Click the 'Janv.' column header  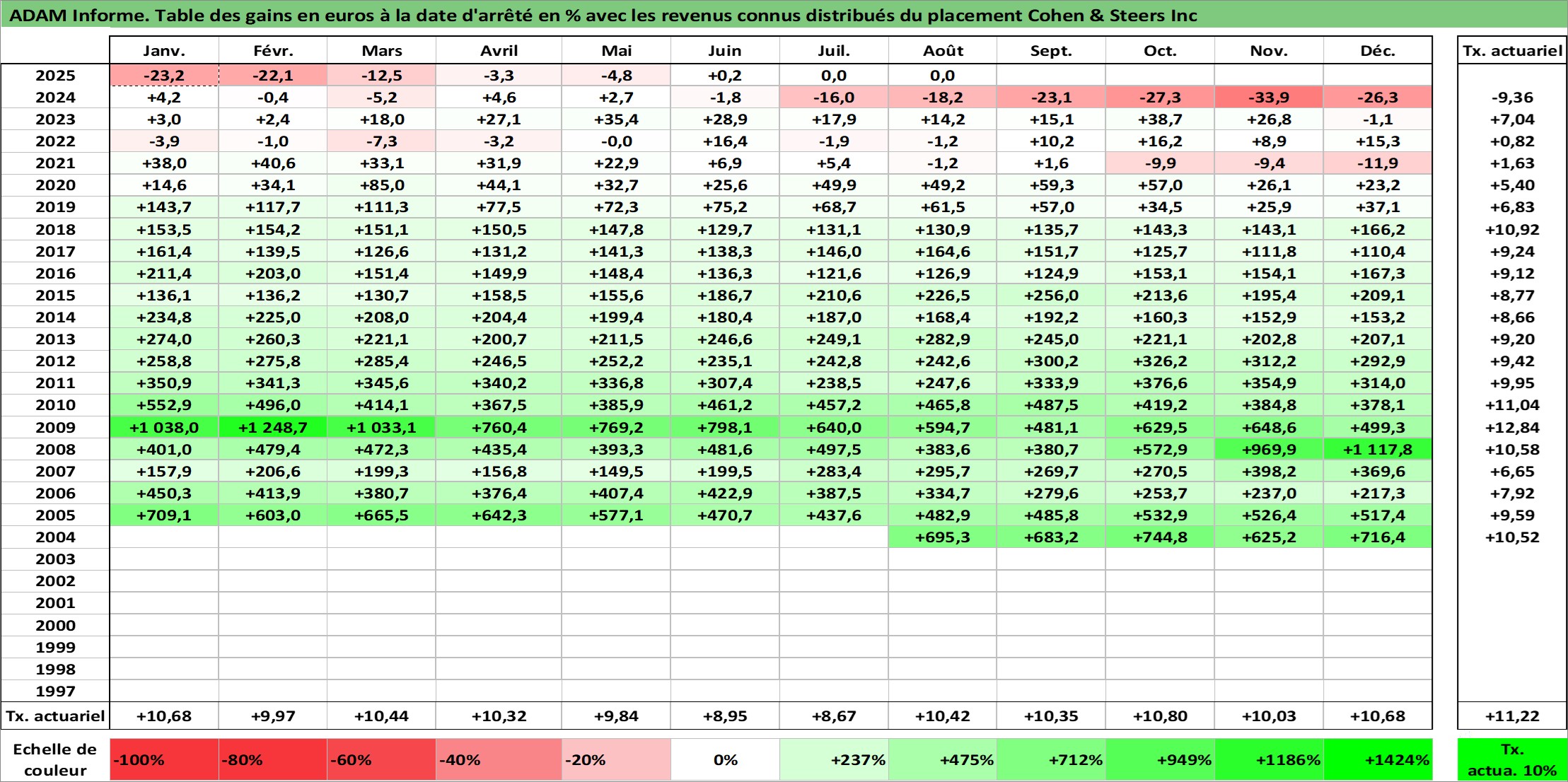coord(164,50)
